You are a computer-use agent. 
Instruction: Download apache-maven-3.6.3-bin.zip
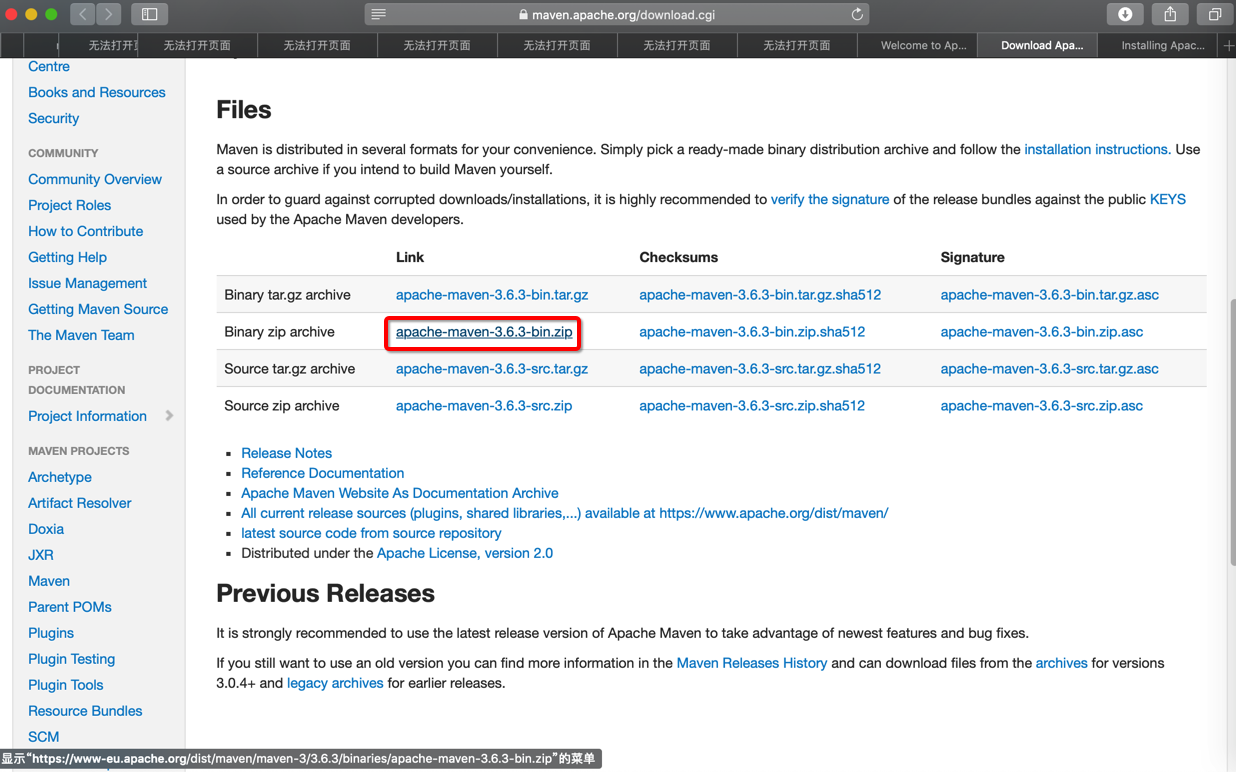coord(484,332)
